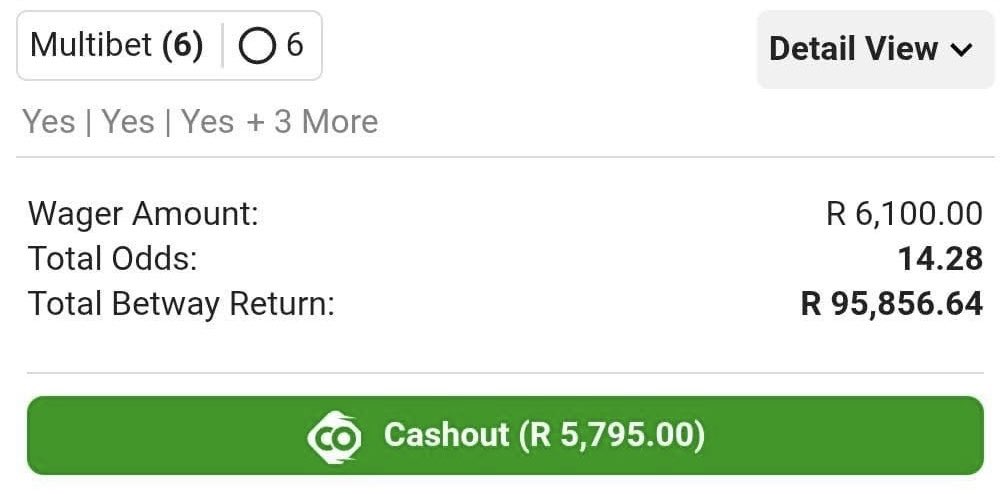1008x494 pixels.
Task: Open the Detail View dropdown
Action: pos(875,50)
